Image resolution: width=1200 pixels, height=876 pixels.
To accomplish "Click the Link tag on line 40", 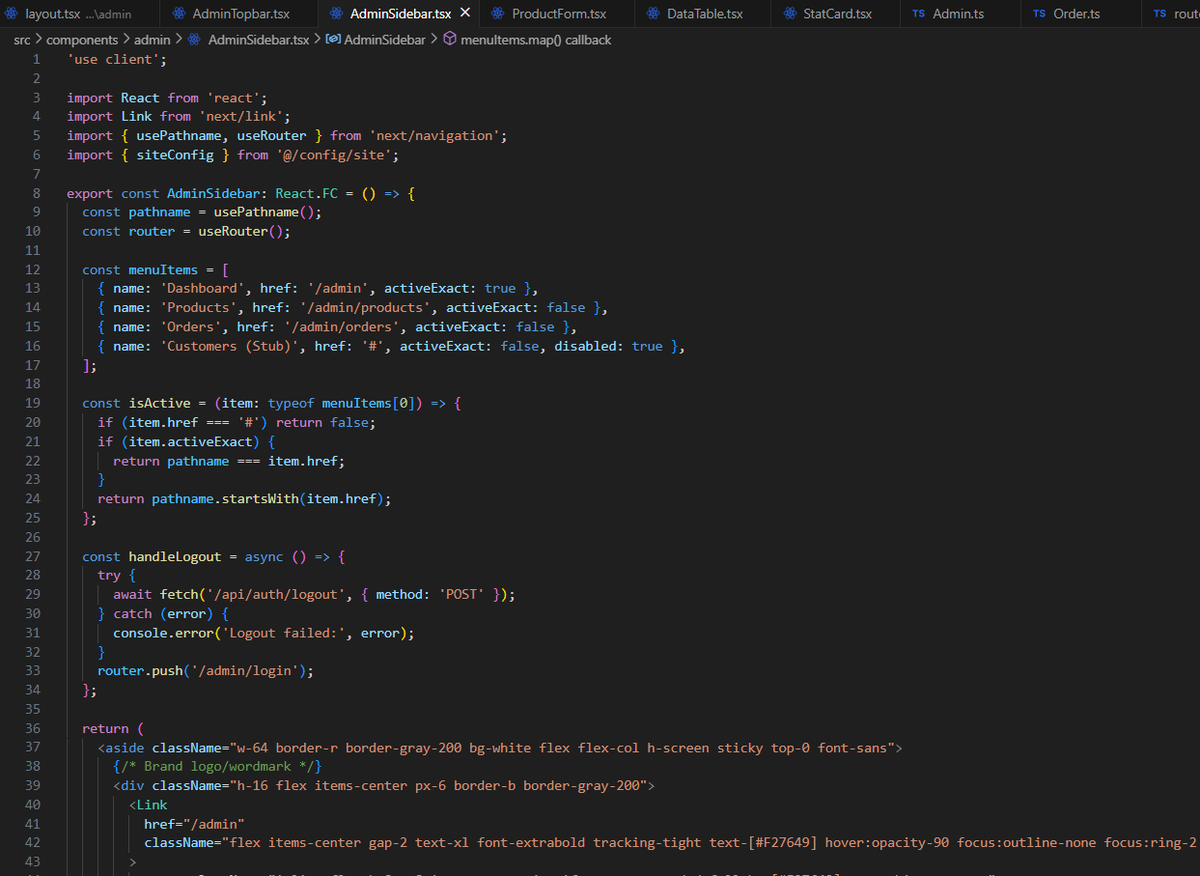I will pyautogui.click(x=152, y=805).
